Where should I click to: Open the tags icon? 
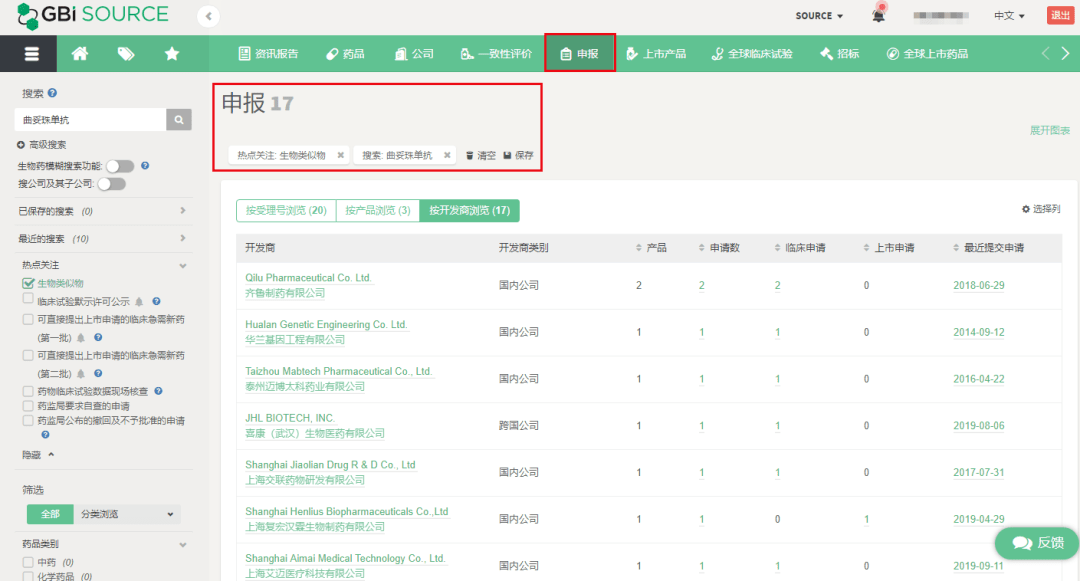(126, 54)
